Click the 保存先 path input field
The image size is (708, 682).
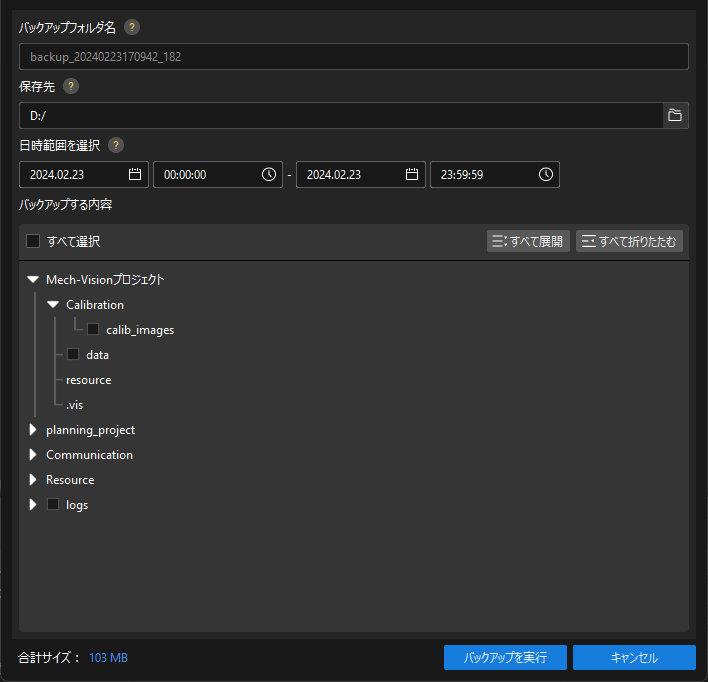[340, 116]
